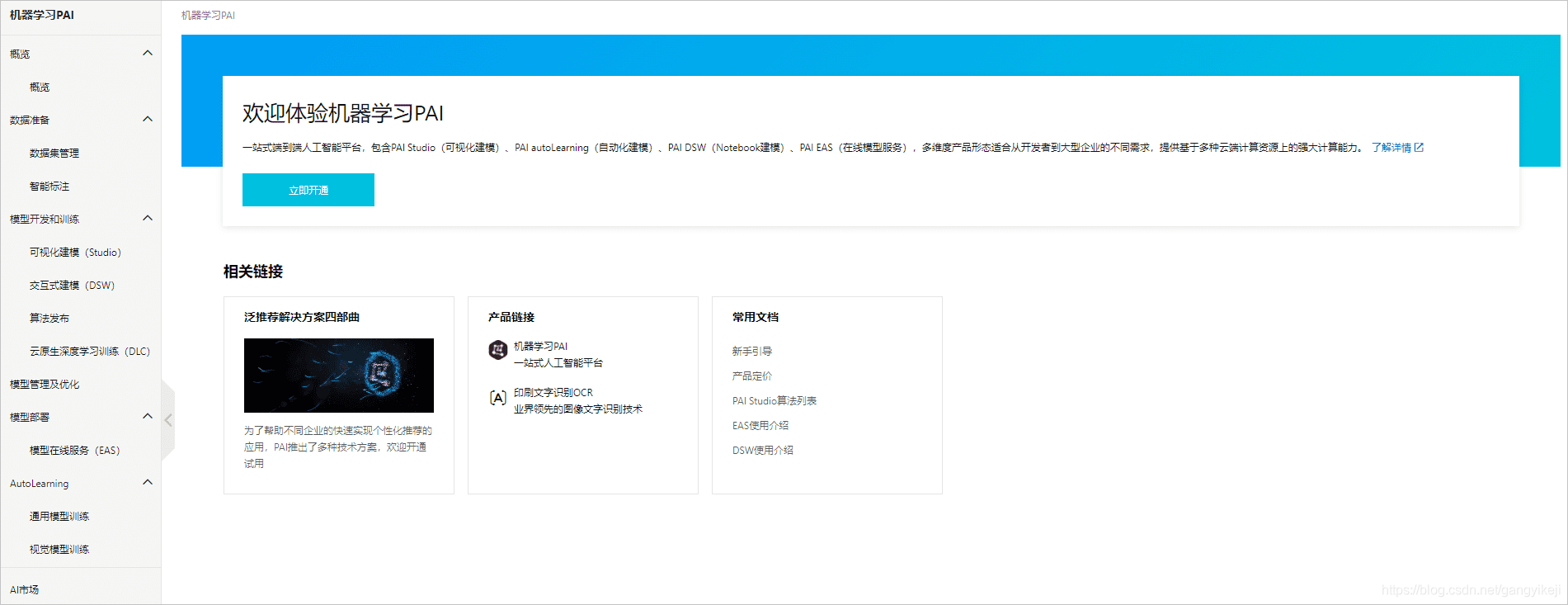This screenshot has height=605, width=1568.
Task: Click the 机器学习PAI 一站式人工智能平台 product link
Action: (x=558, y=354)
